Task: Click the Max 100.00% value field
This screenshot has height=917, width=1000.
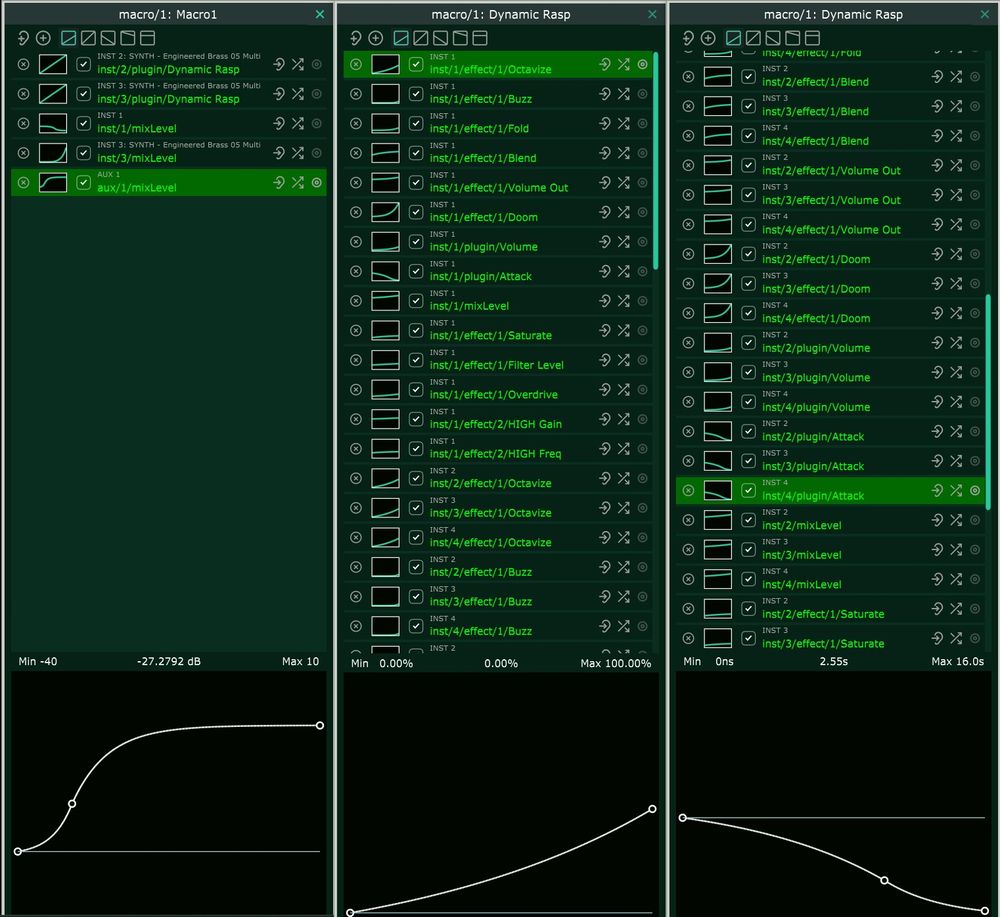Action: 615,663
